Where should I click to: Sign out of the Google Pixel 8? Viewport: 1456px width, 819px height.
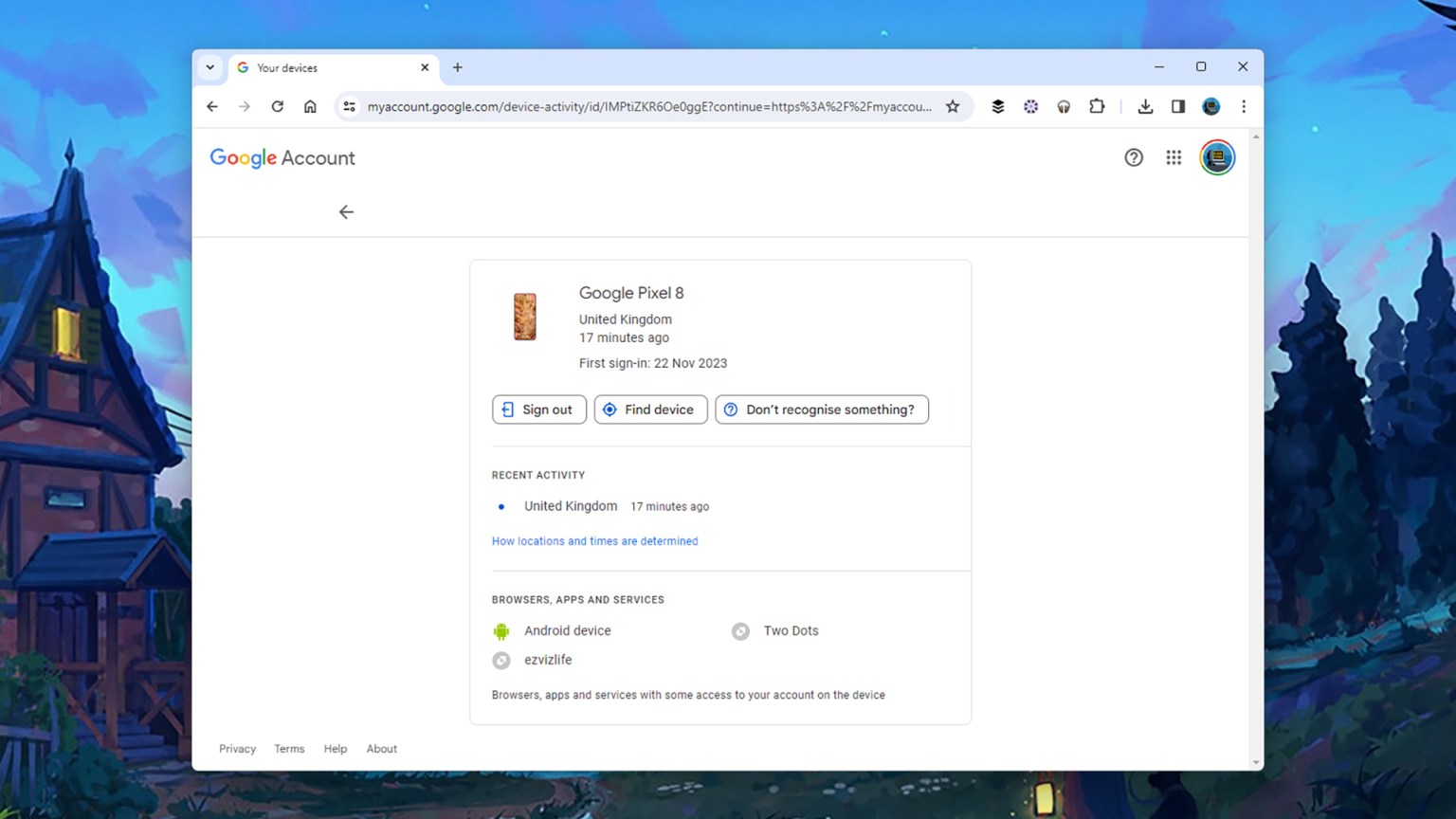538,409
